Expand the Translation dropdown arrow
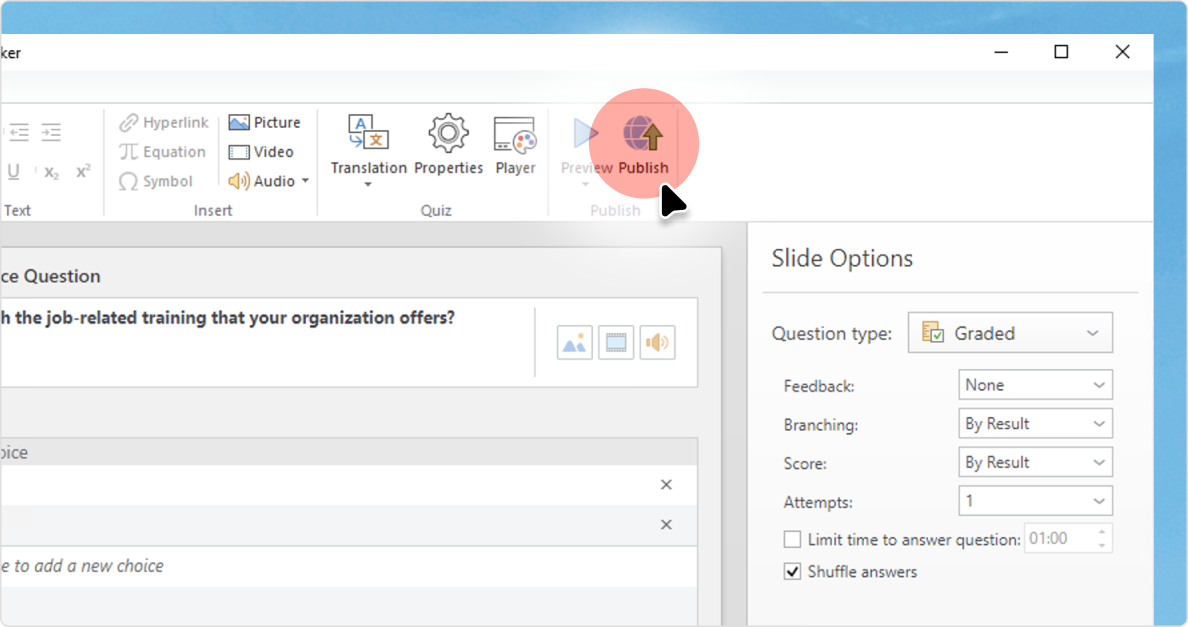Image resolution: width=1188 pixels, height=627 pixels. click(x=368, y=185)
